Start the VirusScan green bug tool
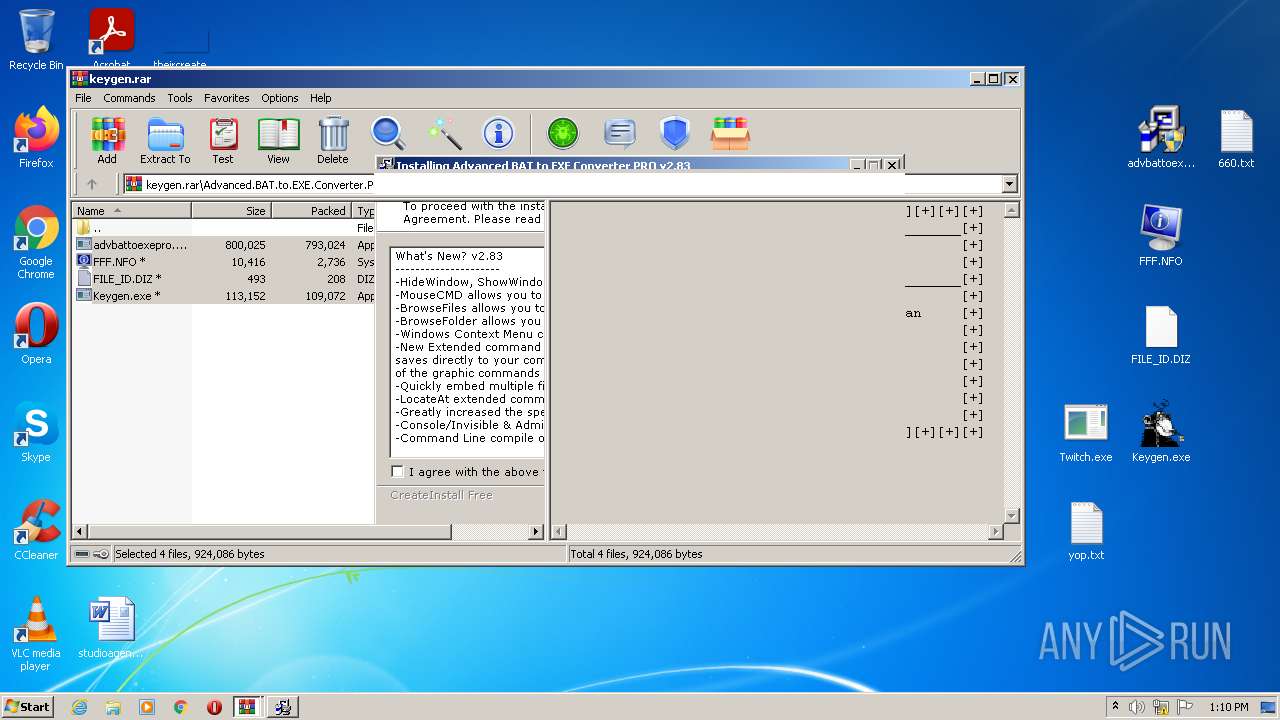Viewport: 1280px width, 720px height. 563,133
